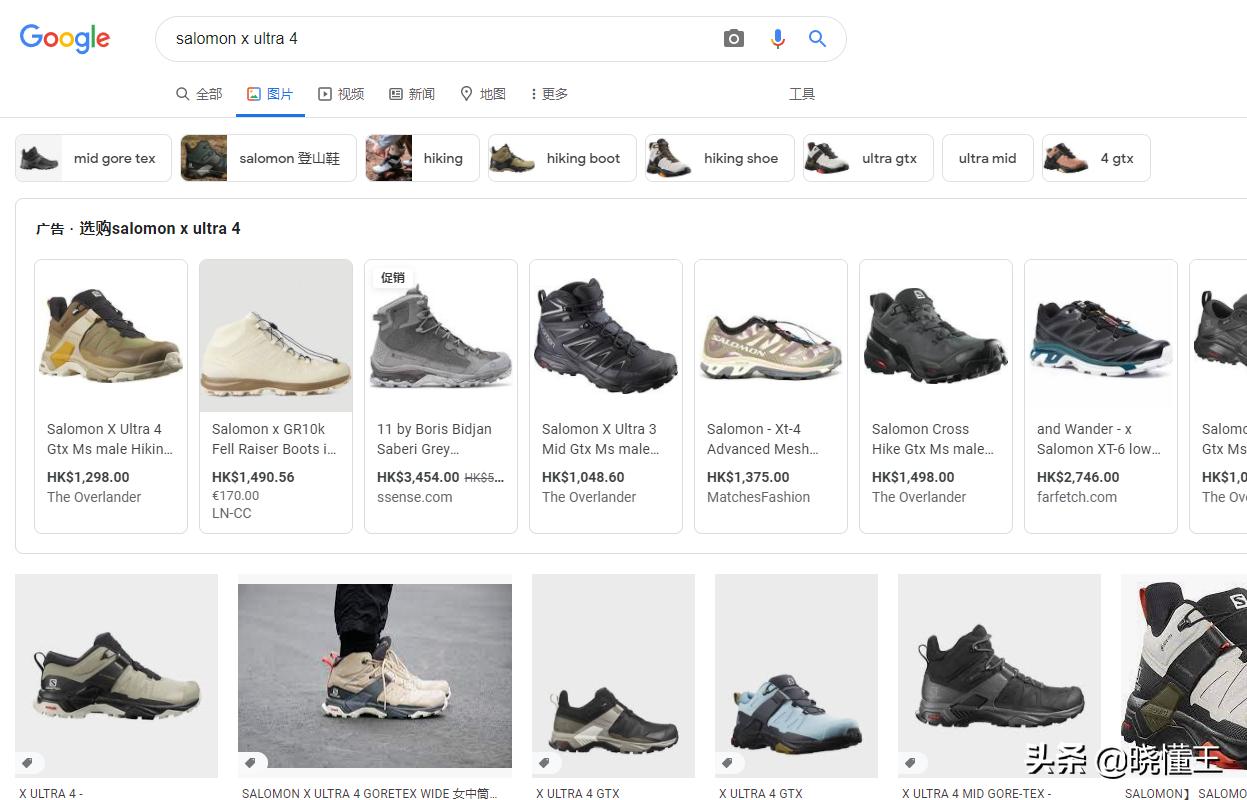Toggle the 'ultra gtx' filter chip

[x=868, y=157]
